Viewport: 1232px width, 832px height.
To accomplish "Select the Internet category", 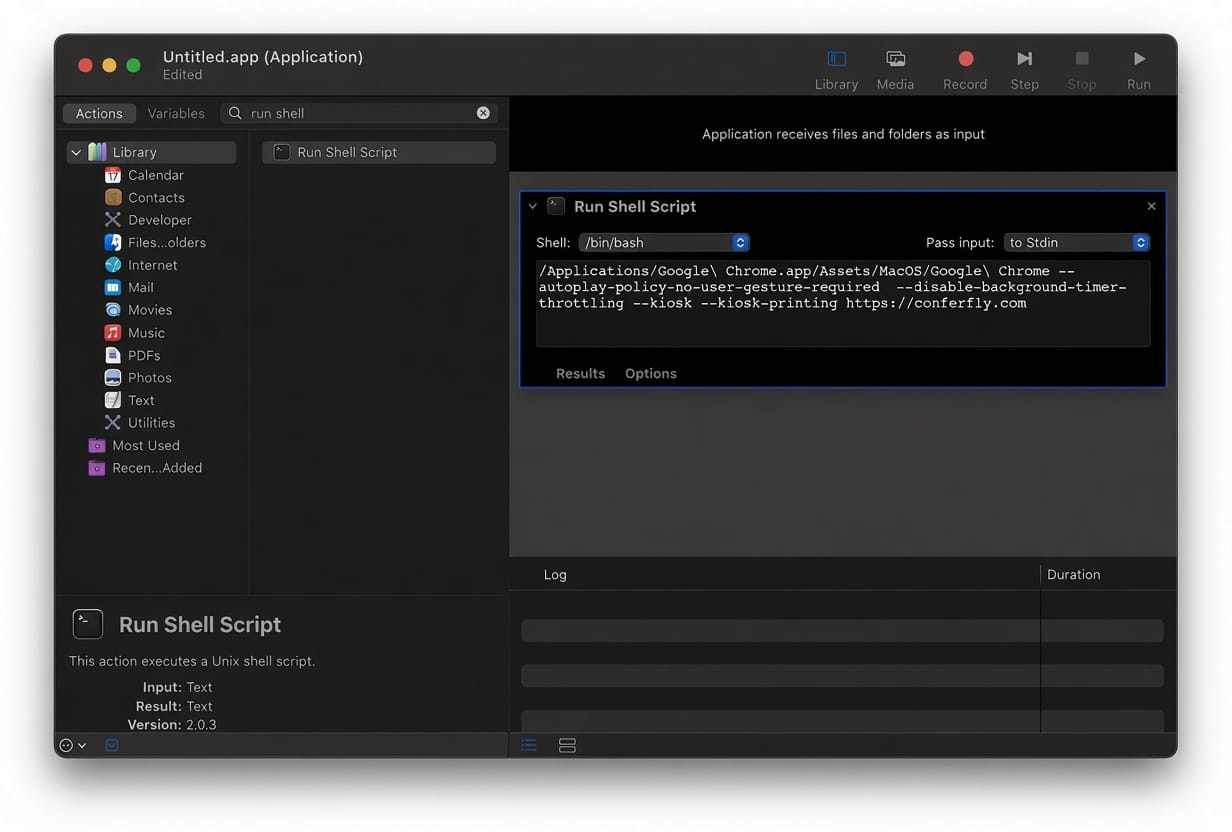I will [x=141, y=265].
